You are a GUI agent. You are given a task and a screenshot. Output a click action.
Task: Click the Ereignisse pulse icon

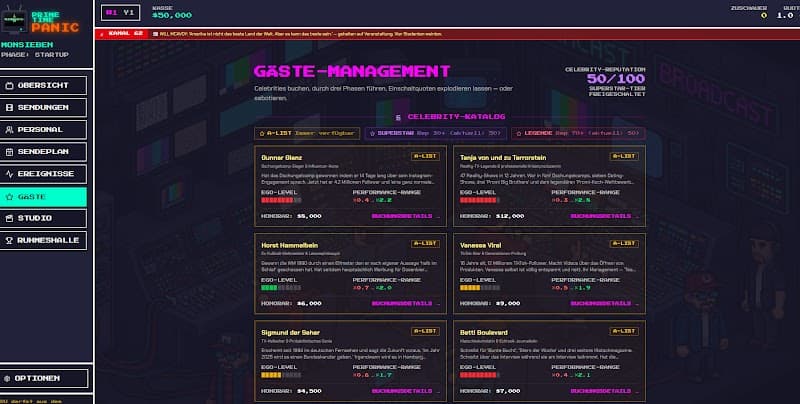(9, 174)
